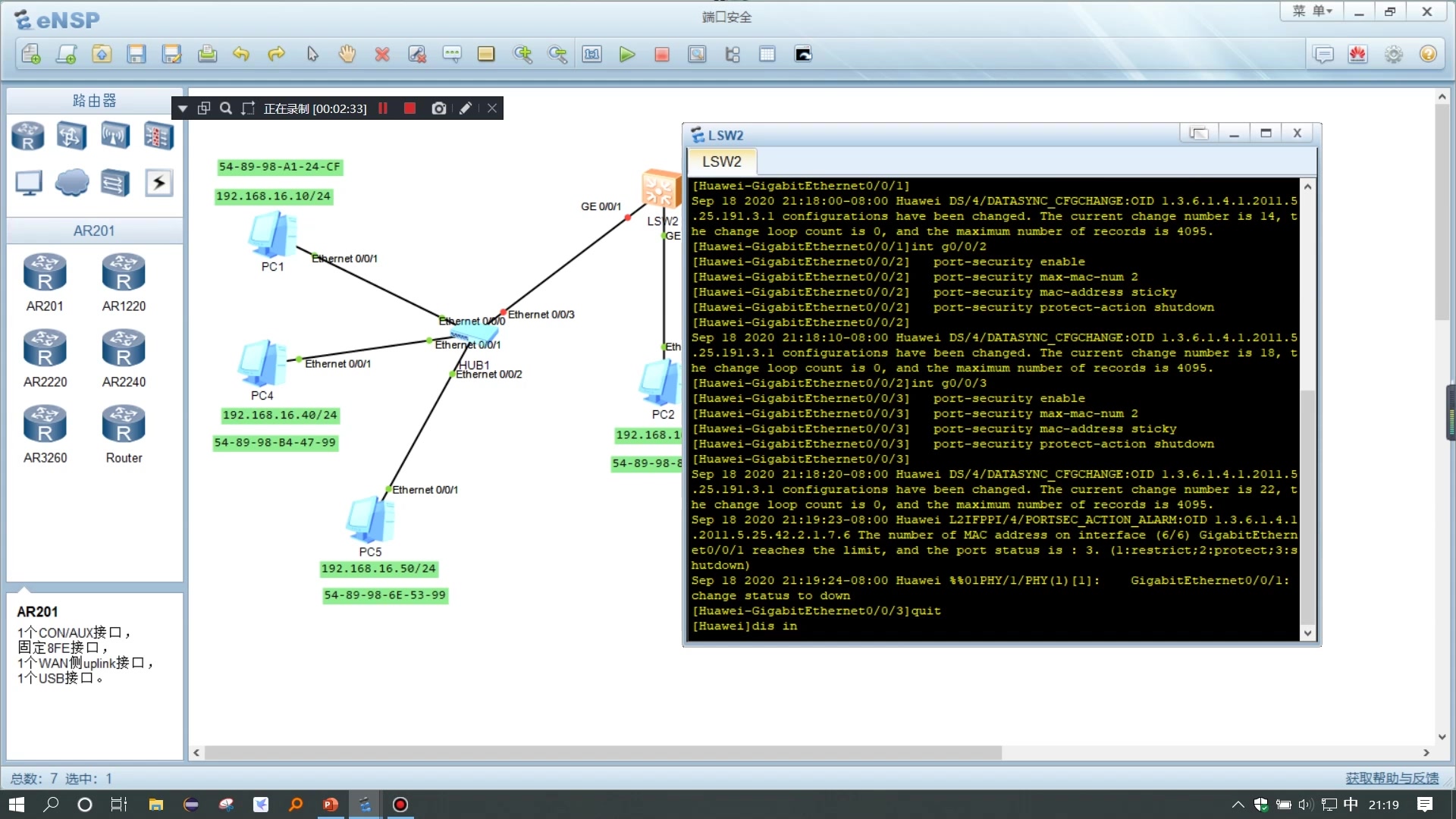Viewport: 1456px width, 819px height.
Task: Click the start all devices play icon
Action: 626,55
